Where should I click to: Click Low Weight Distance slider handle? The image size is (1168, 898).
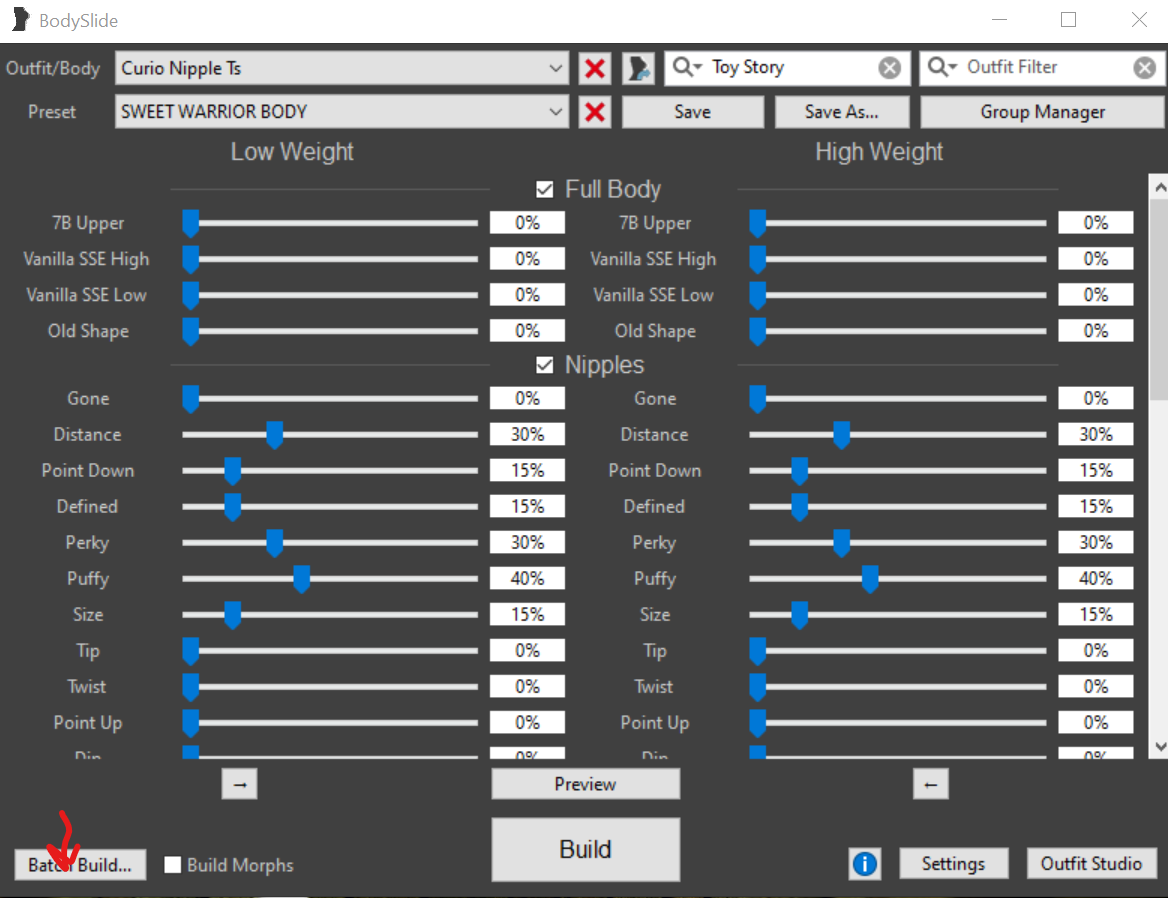274,435
